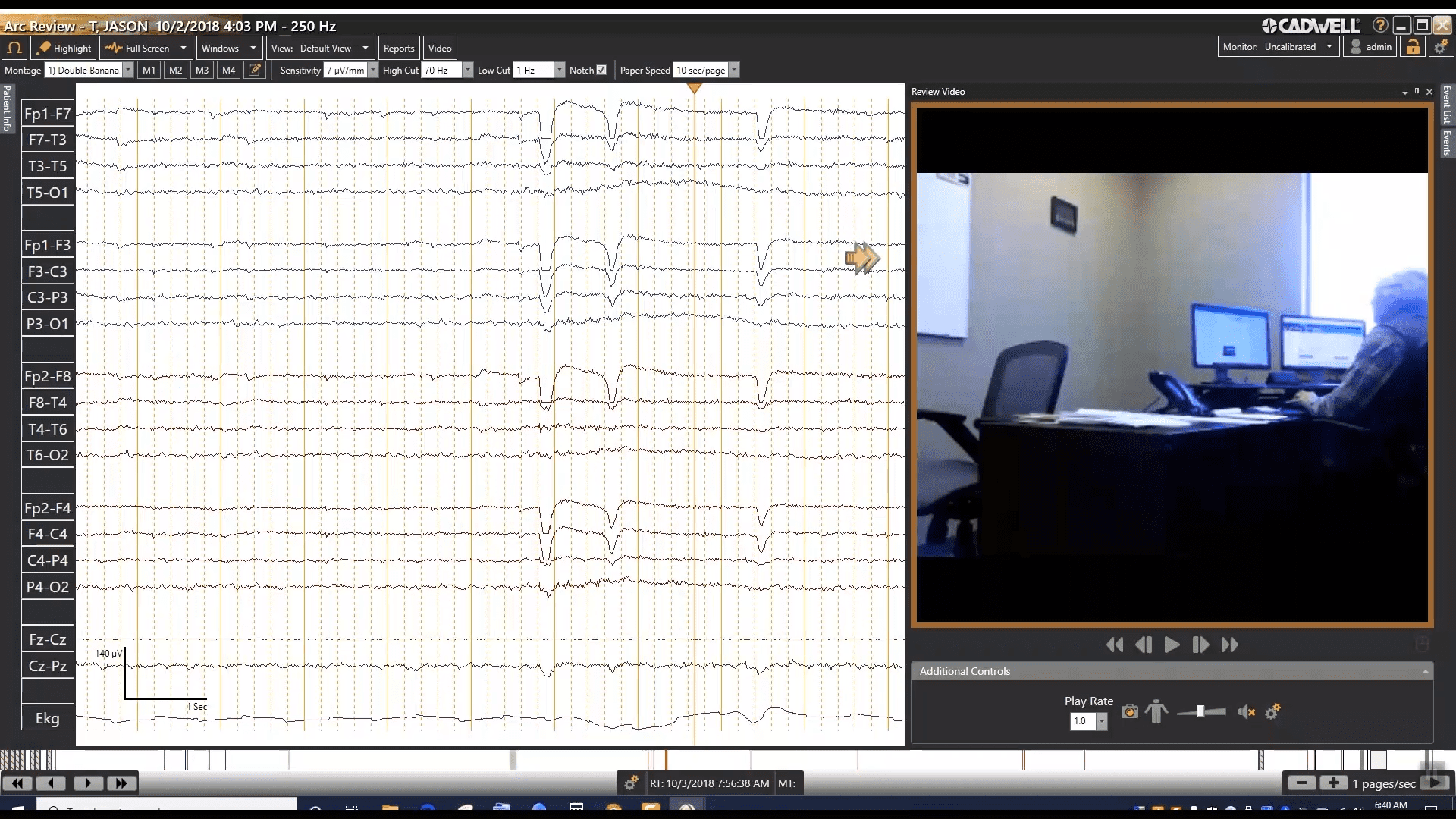Click the Video button

click(440, 48)
